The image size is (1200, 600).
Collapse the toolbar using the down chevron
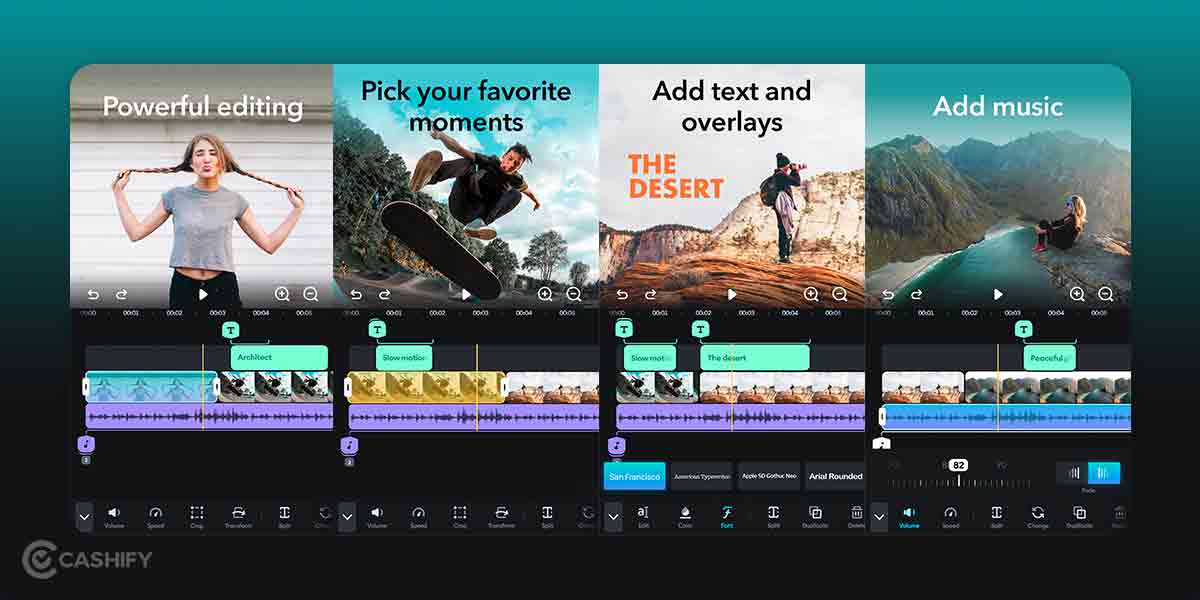[85, 516]
